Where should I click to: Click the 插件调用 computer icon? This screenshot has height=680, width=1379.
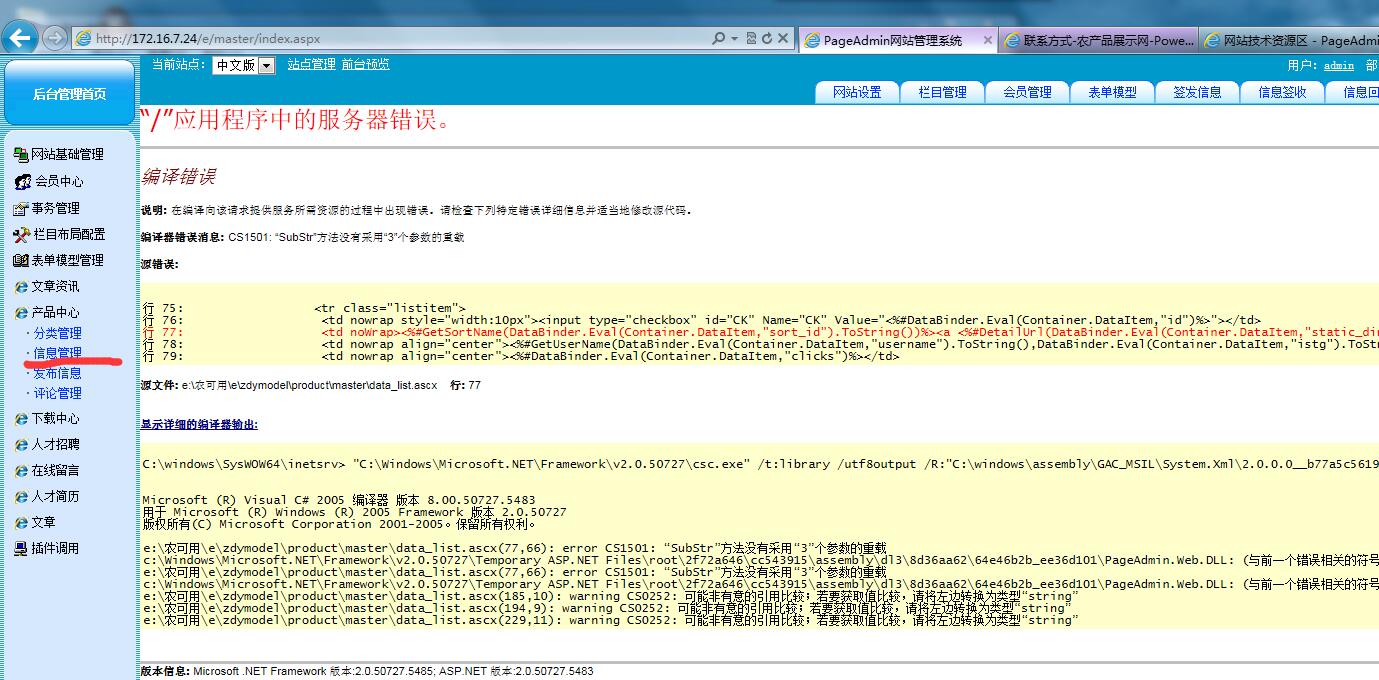pyautogui.click(x=21, y=549)
